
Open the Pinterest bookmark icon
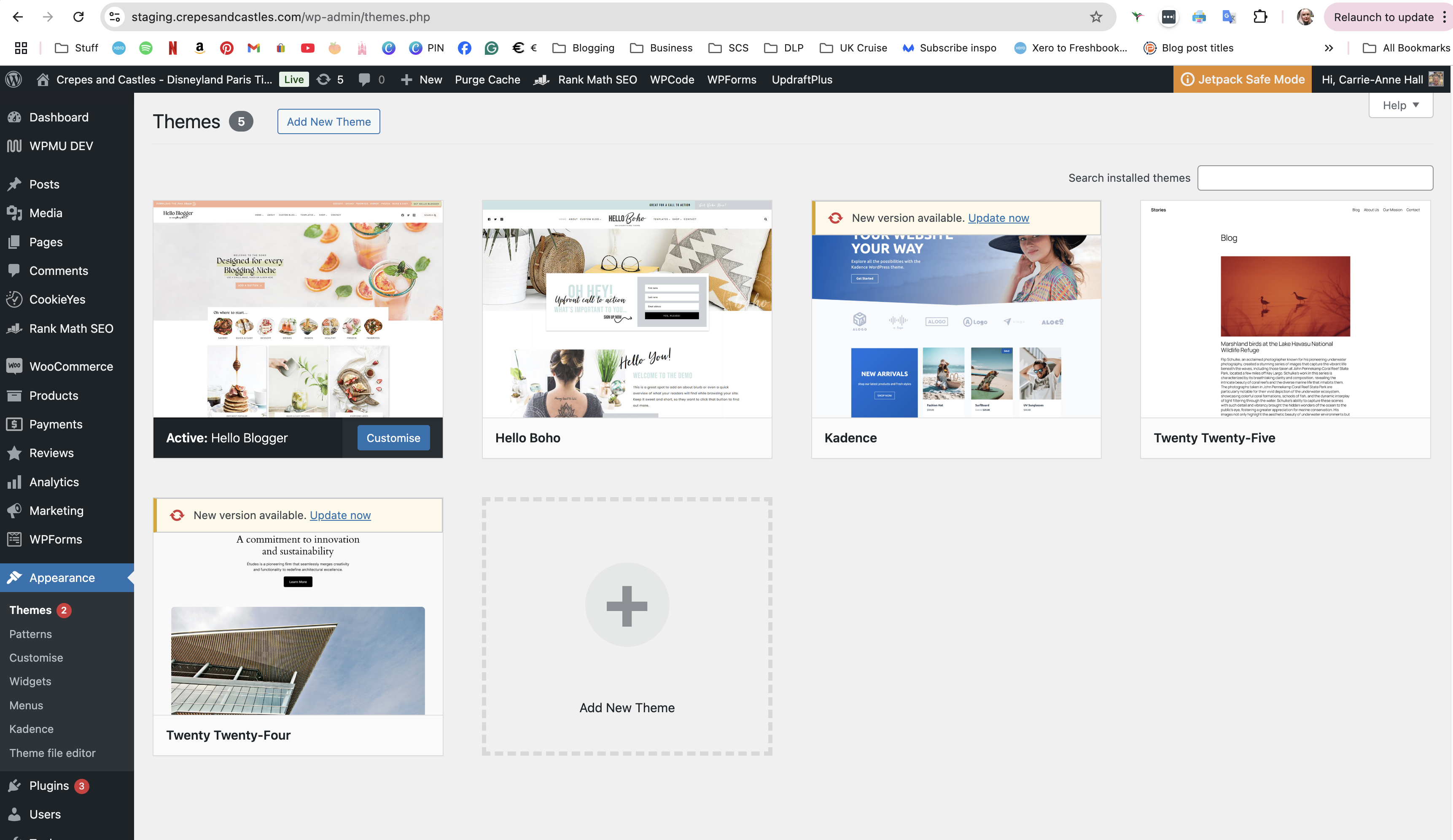click(x=226, y=48)
